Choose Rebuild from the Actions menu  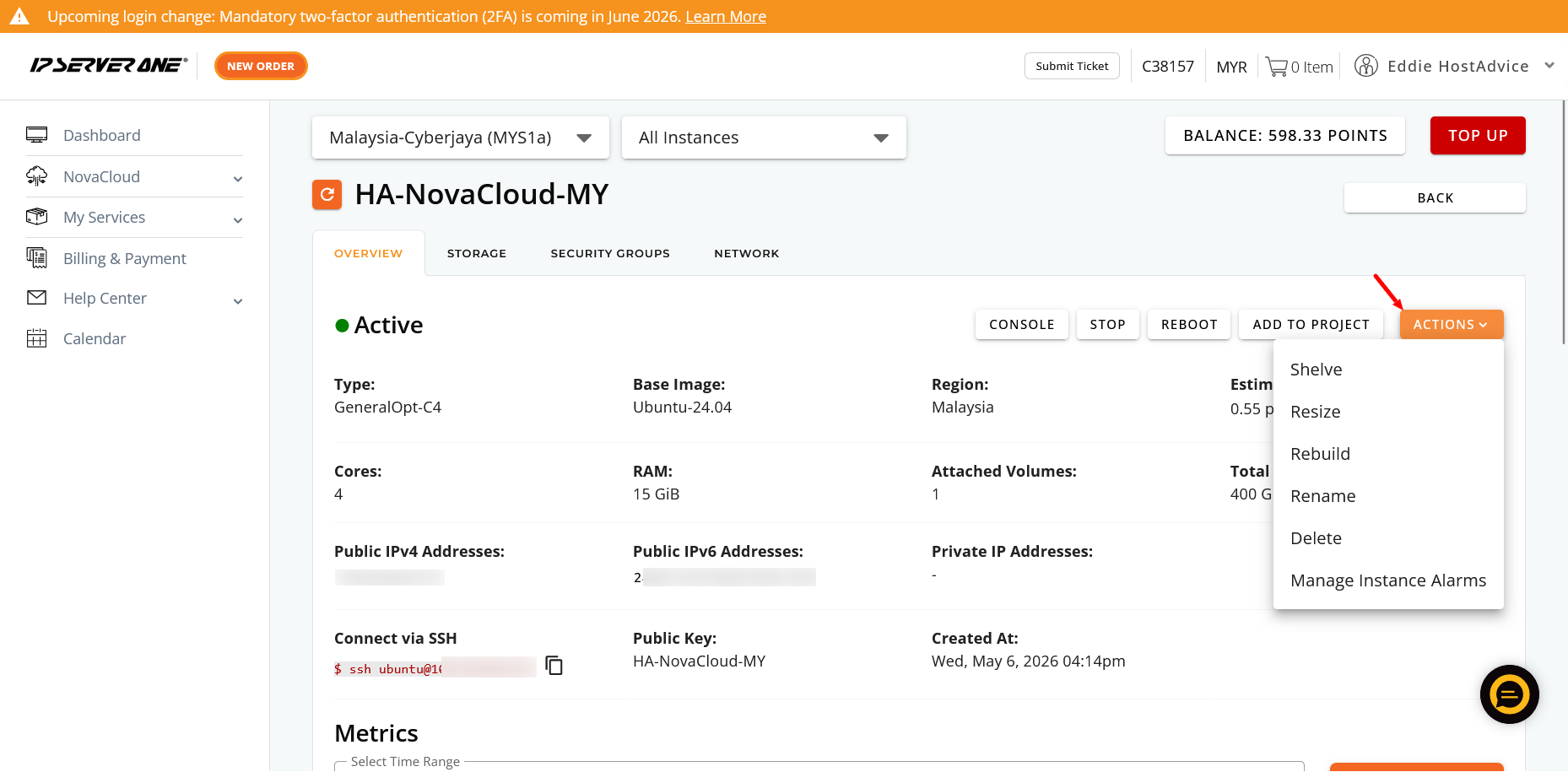coord(1388,454)
